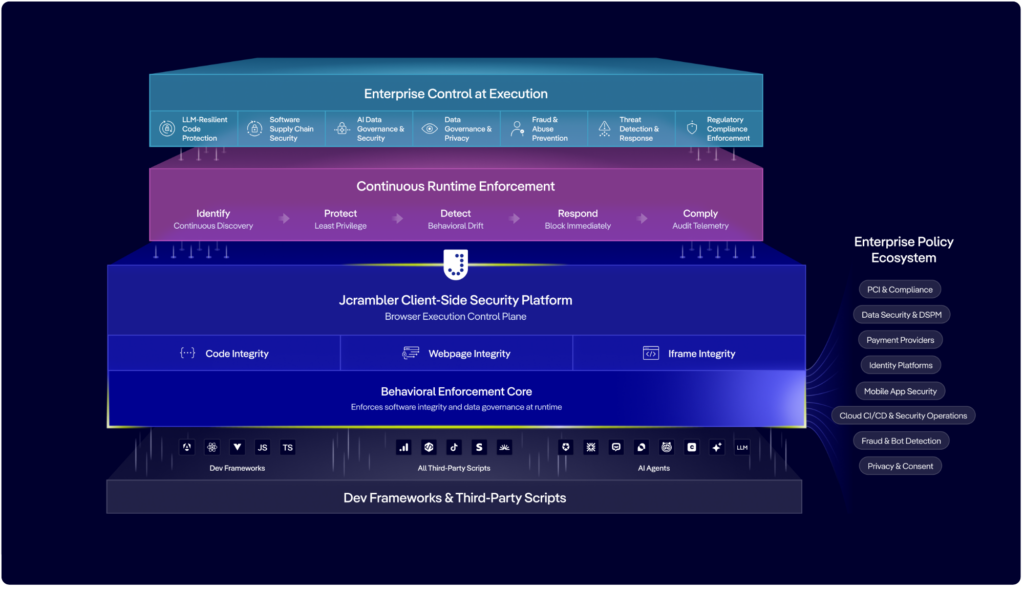Click the React atom icon

pos(212,447)
